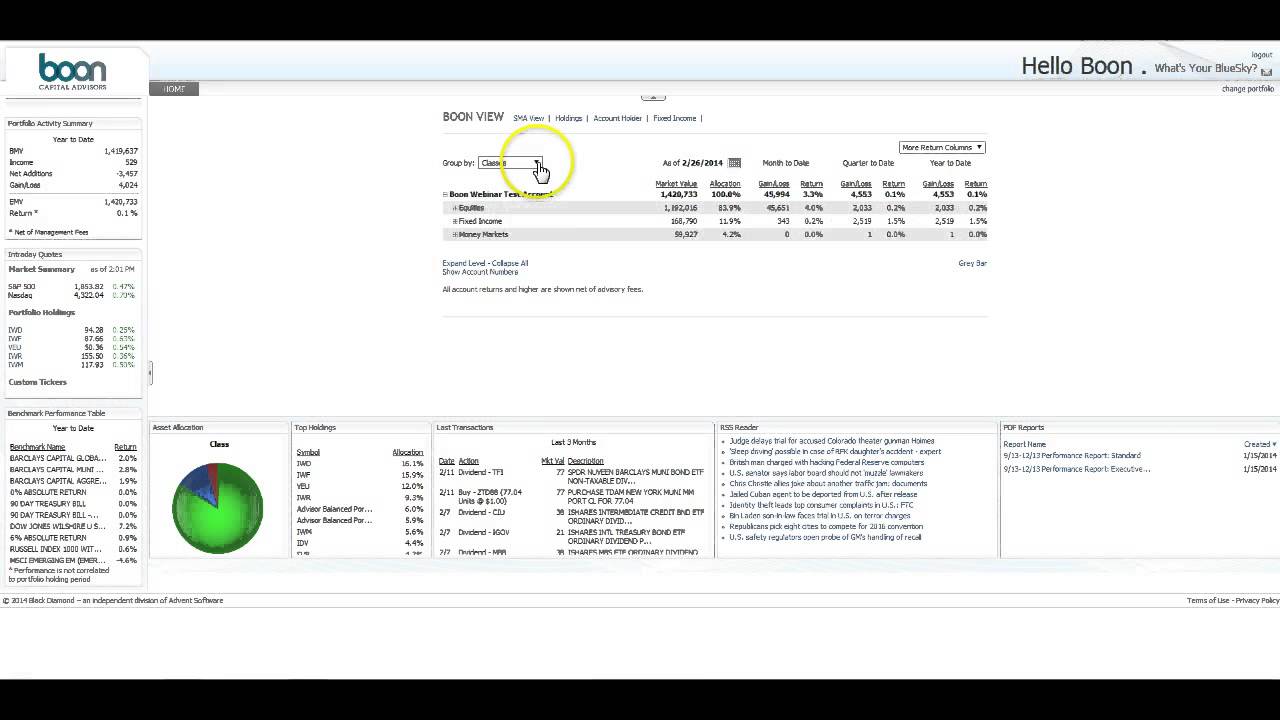Switch to SMA View
1280x720 pixels.
(528, 118)
